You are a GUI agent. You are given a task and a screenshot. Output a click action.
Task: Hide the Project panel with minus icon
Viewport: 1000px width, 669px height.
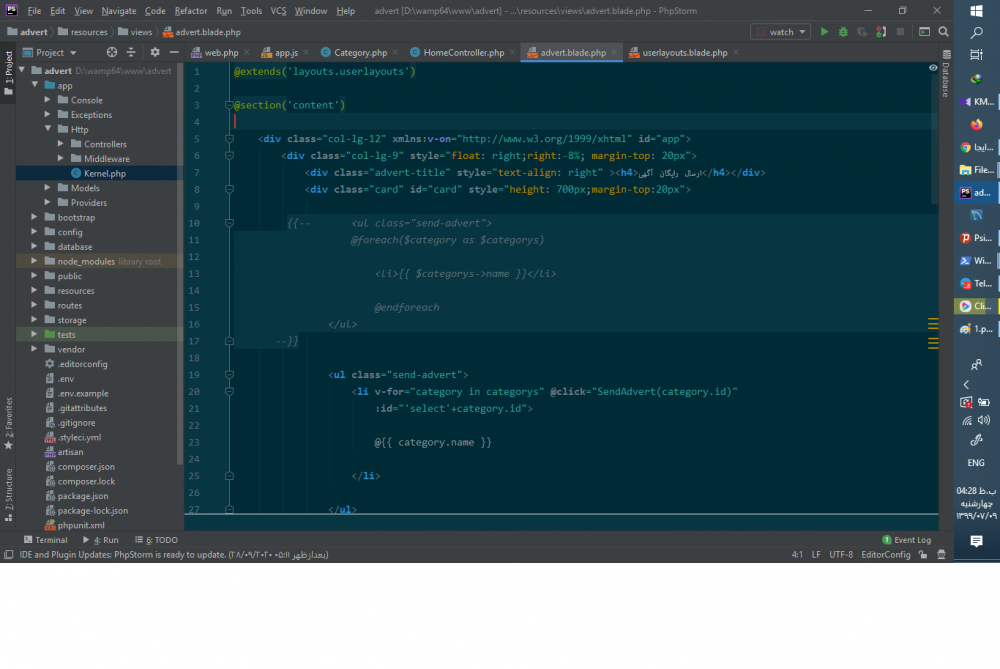173,52
